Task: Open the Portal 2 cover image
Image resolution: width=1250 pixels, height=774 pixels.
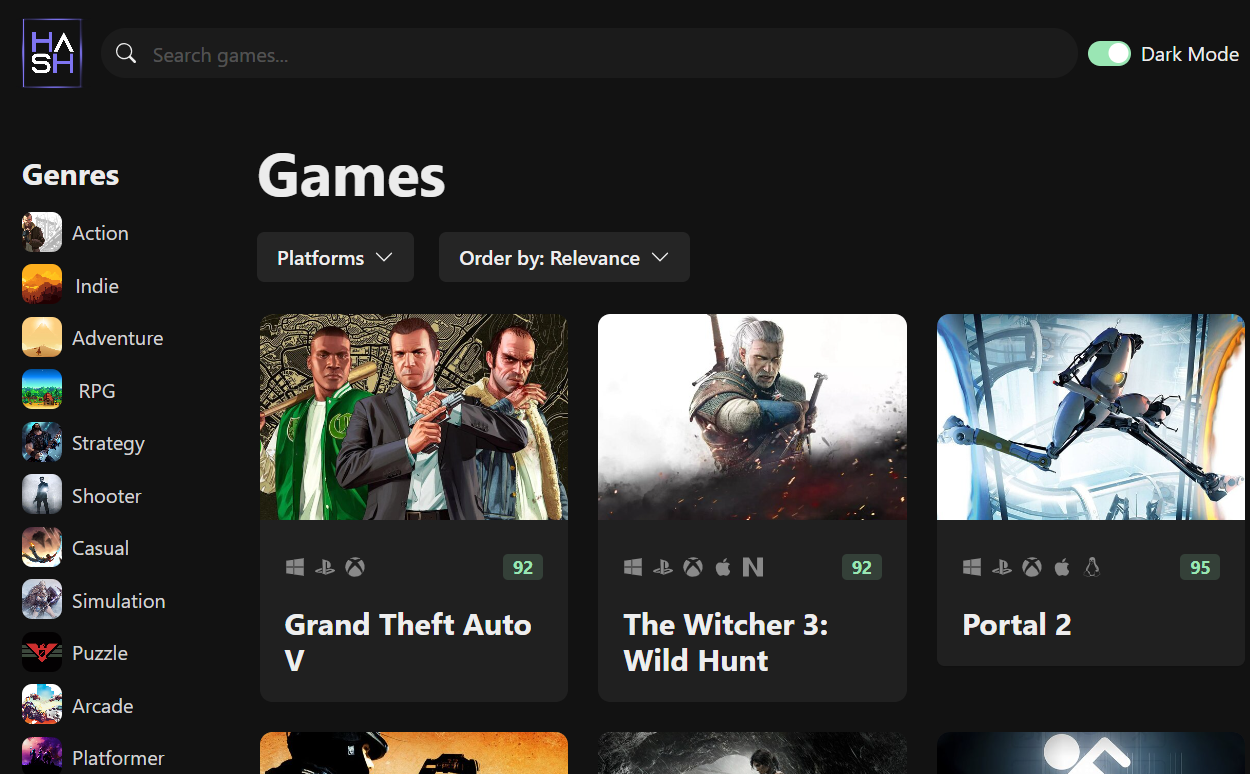Action: point(1091,417)
